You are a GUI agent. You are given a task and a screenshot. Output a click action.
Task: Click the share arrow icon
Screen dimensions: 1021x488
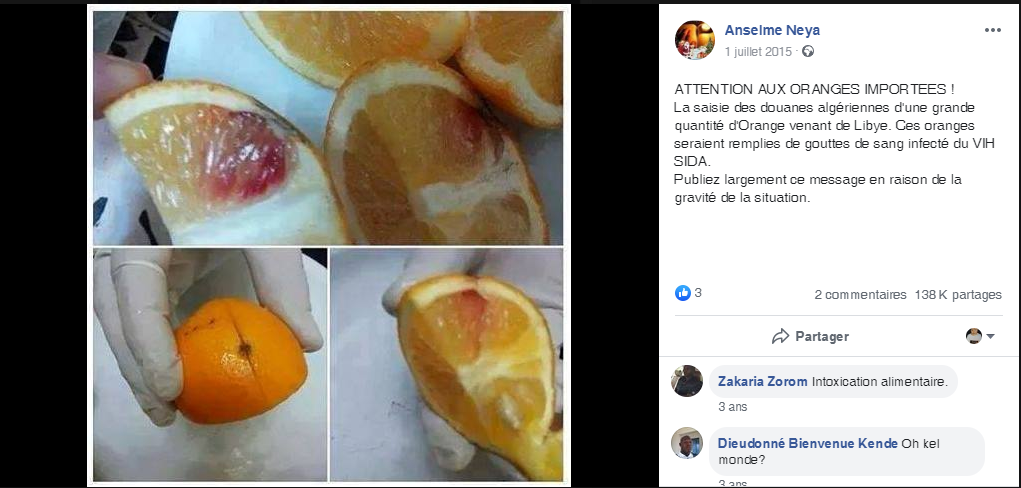[780, 336]
